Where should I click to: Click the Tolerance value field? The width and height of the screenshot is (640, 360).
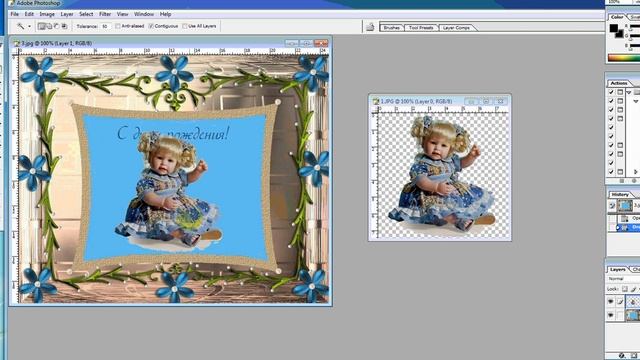[105, 26]
